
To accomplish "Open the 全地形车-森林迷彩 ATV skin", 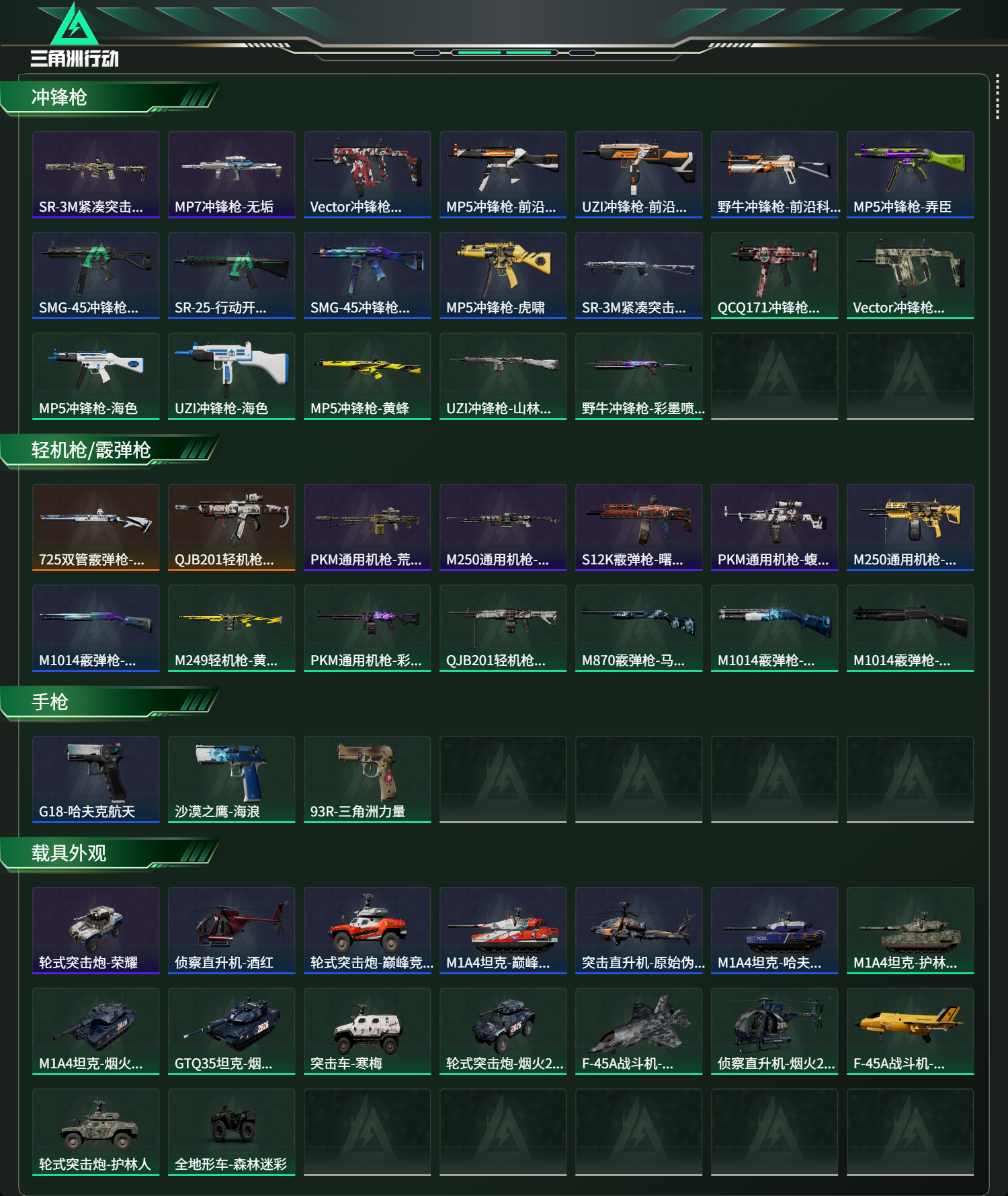I will [x=231, y=1132].
